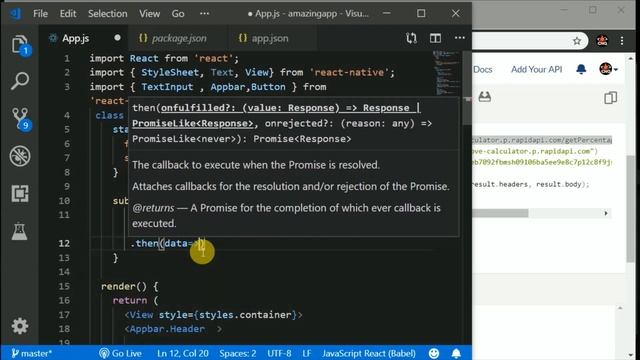The height and width of the screenshot is (360, 640).
Task: Open the Debug view in activity bar
Action: click(x=20, y=156)
